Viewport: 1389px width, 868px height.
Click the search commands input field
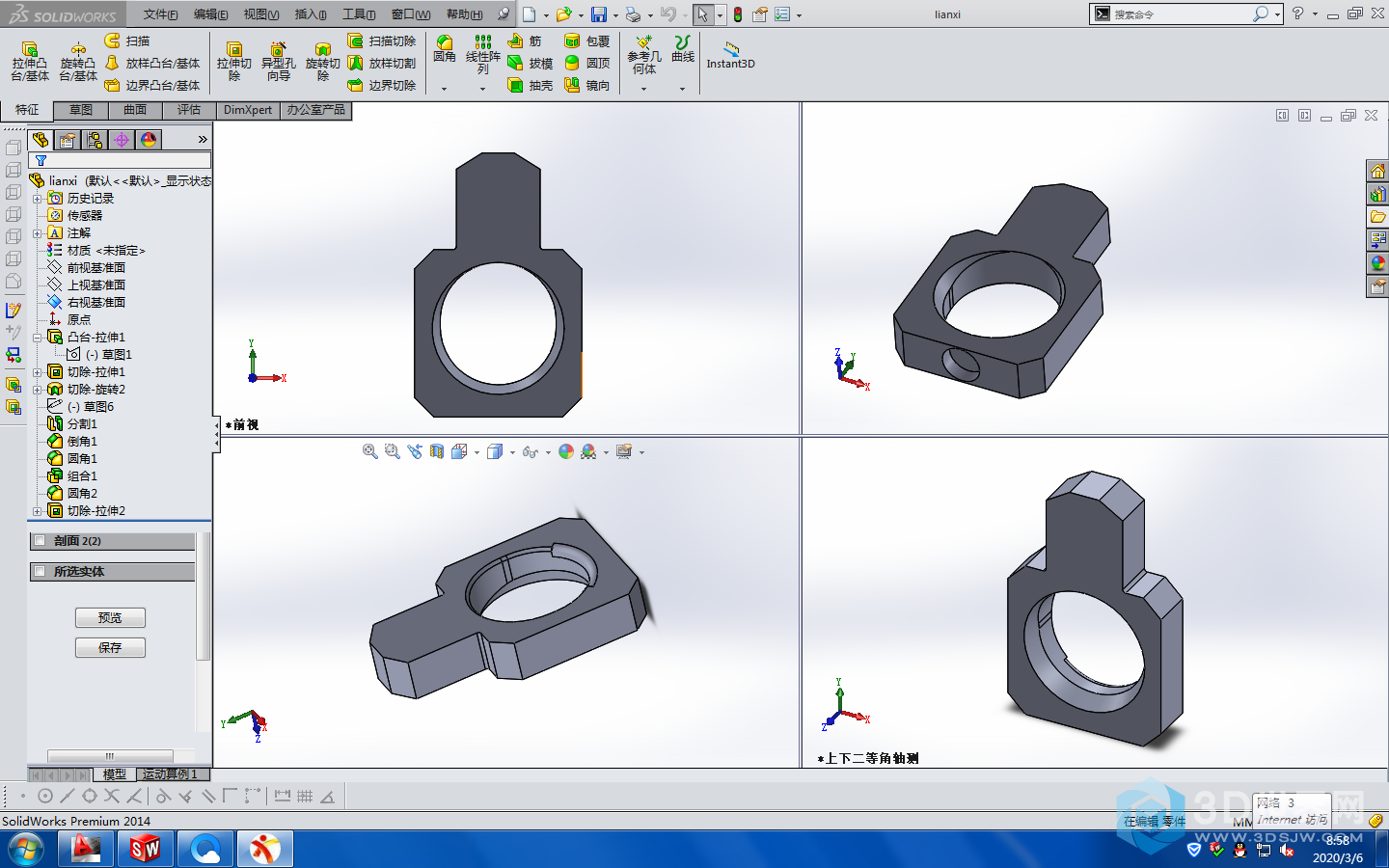pos(1183,14)
